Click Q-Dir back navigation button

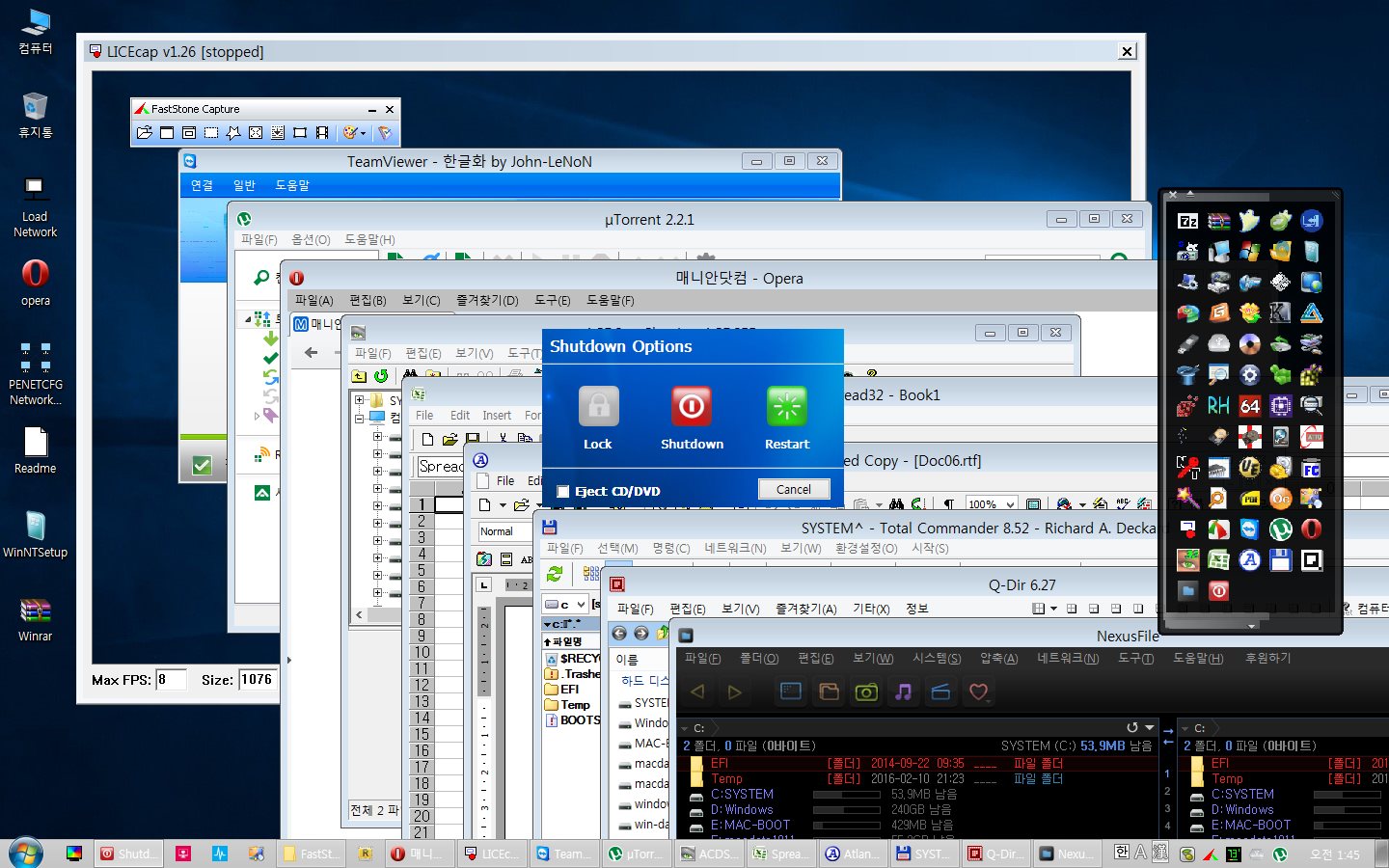pyautogui.click(x=619, y=634)
